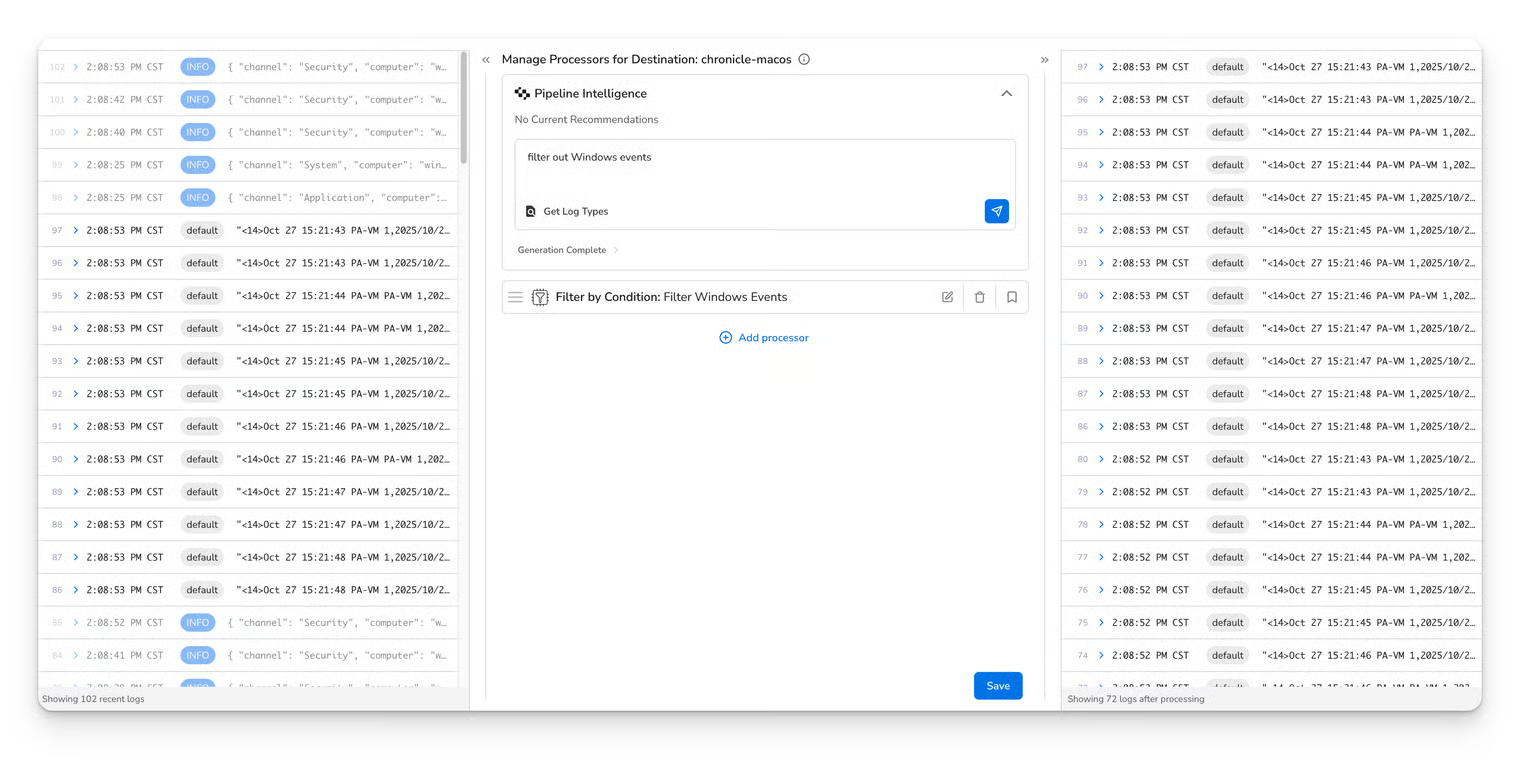Click the info icon beside chronicle-macos

click(804, 59)
